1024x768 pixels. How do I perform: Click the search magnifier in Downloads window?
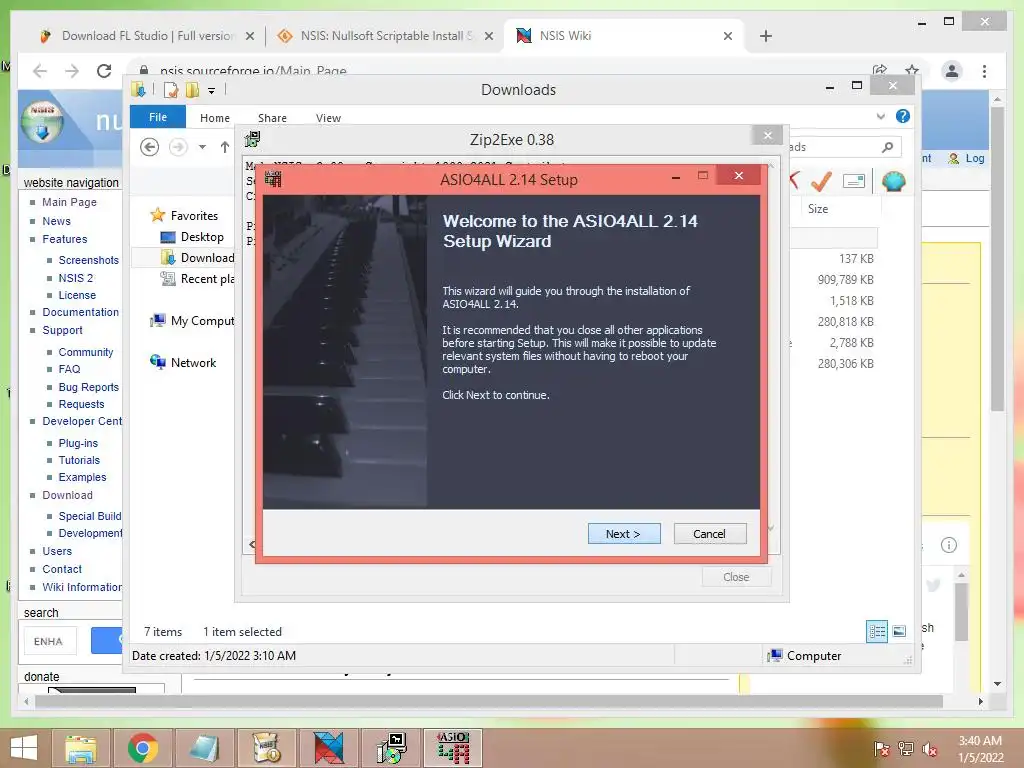coord(887,147)
